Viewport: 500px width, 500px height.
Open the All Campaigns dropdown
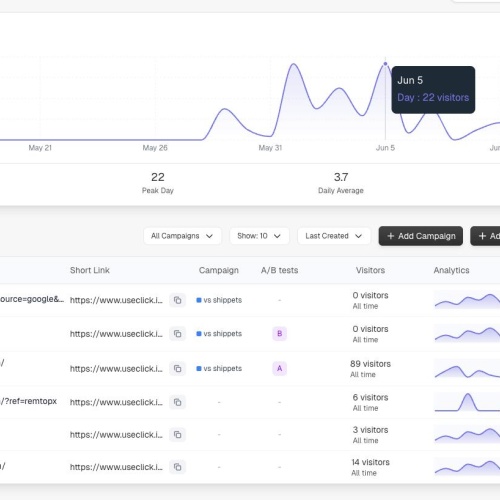tap(182, 236)
